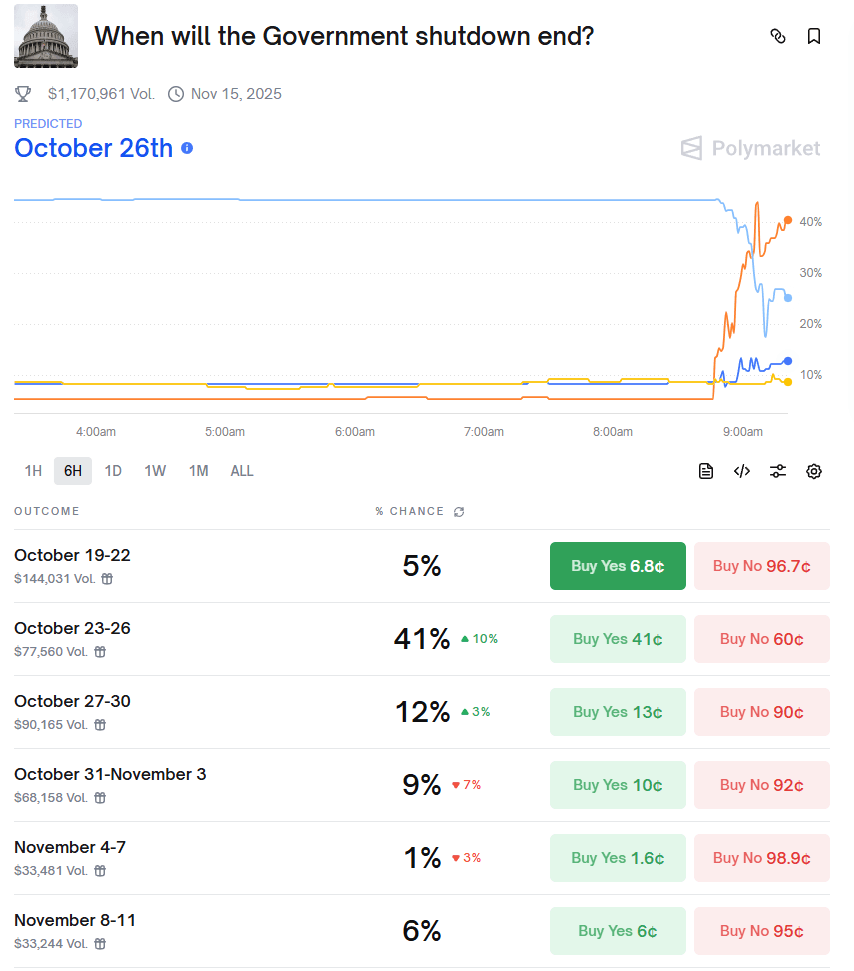Click the info icon beside October 26th
Screen dimensions: 854x971
coord(187,148)
